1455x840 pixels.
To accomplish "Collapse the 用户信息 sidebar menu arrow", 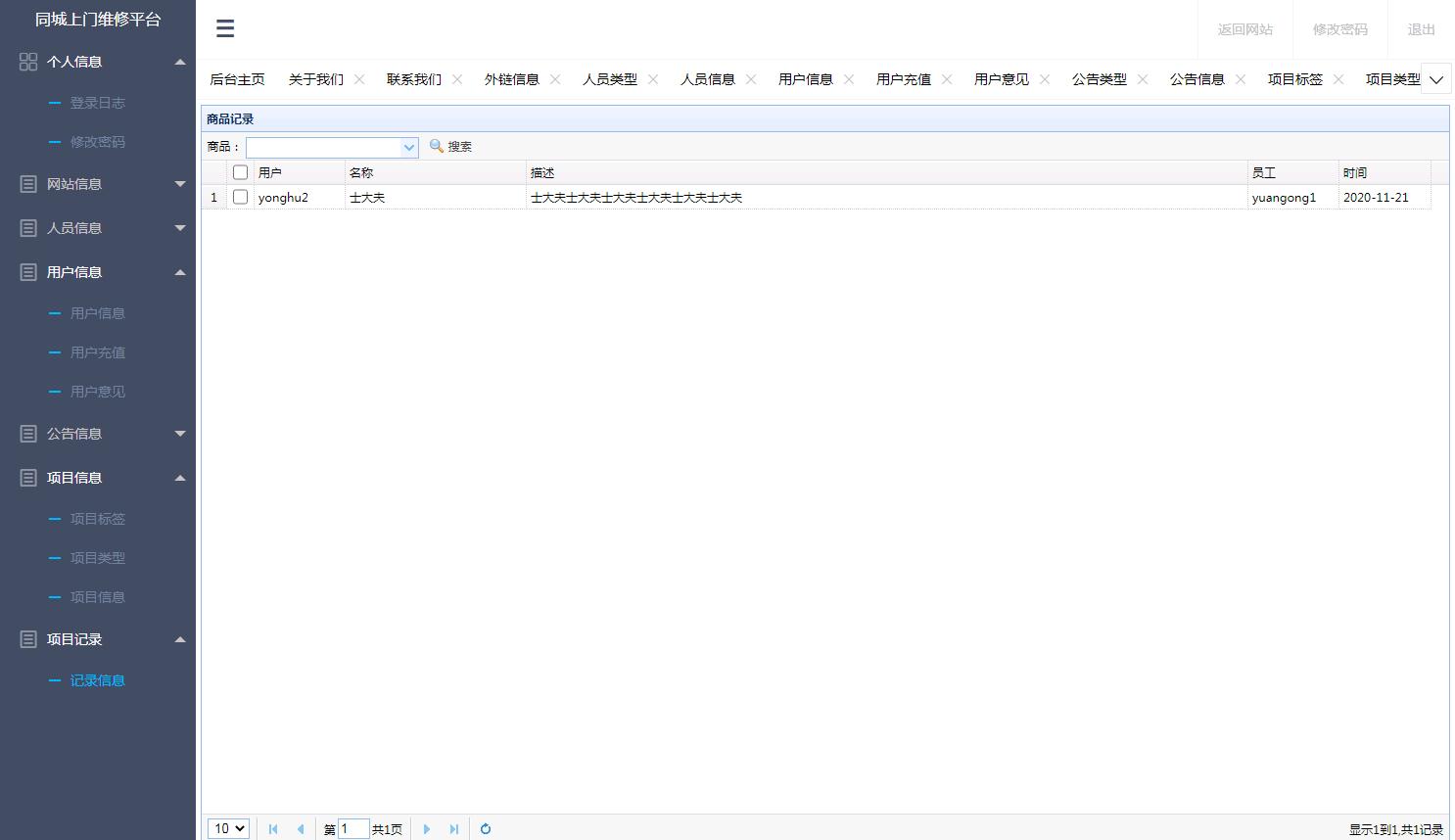I will (x=180, y=272).
